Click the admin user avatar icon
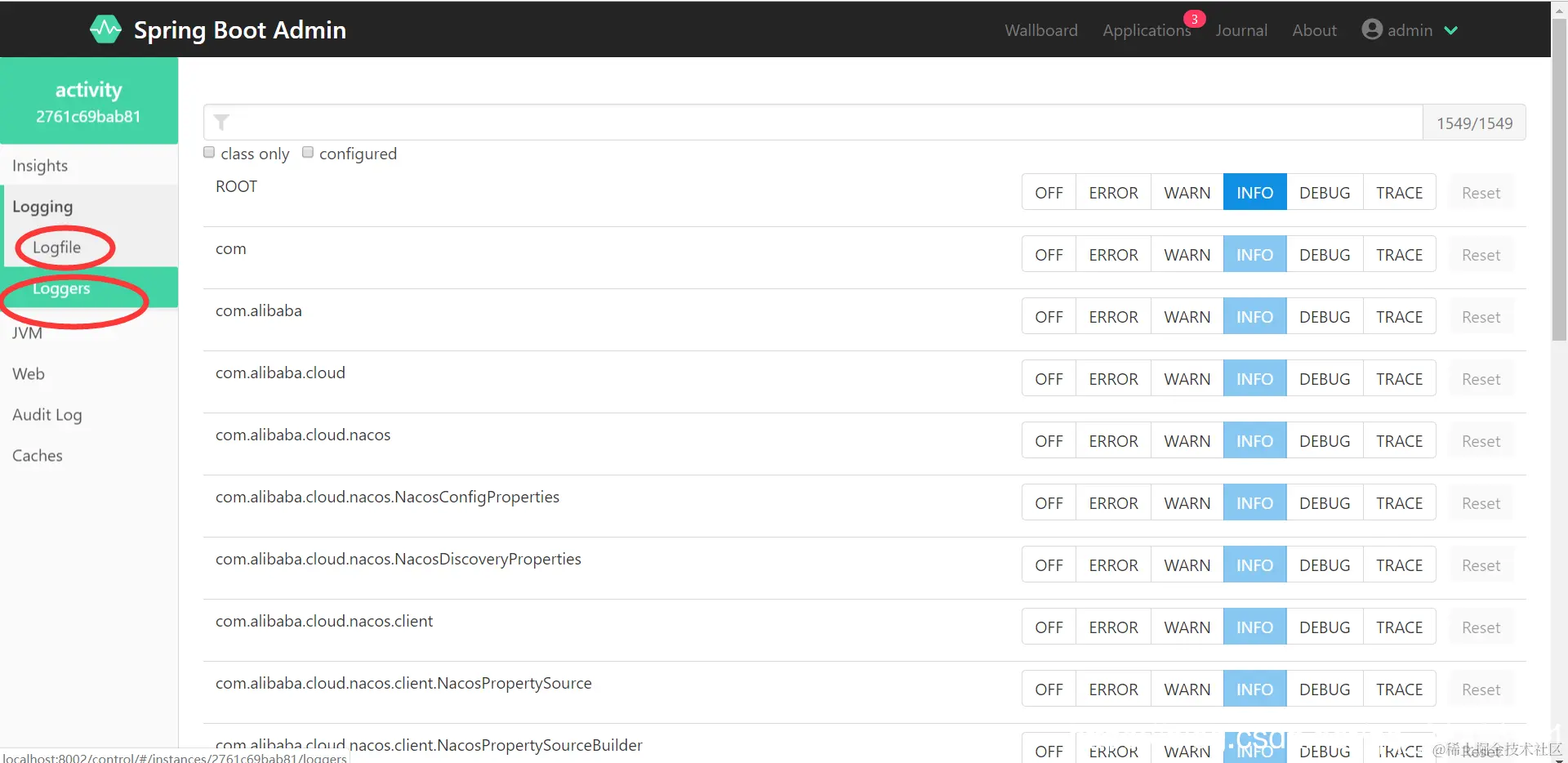Image resolution: width=1568 pixels, height=763 pixels. coord(1372,29)
